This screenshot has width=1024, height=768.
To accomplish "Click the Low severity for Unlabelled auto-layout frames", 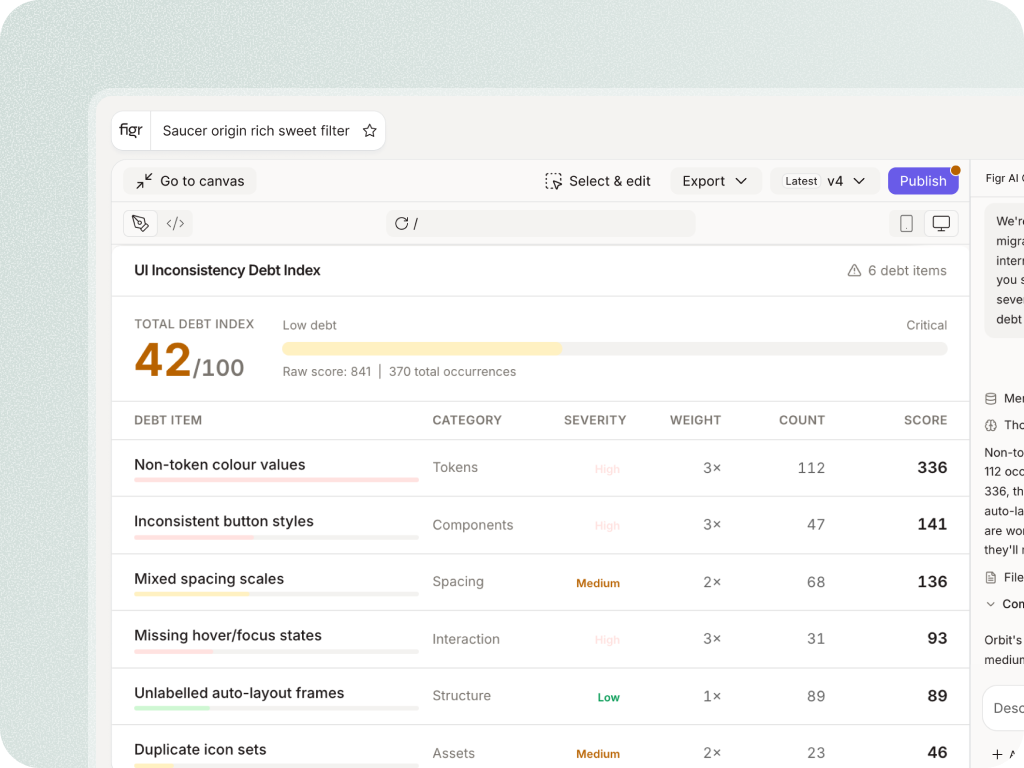I will [x=609, y=697].
